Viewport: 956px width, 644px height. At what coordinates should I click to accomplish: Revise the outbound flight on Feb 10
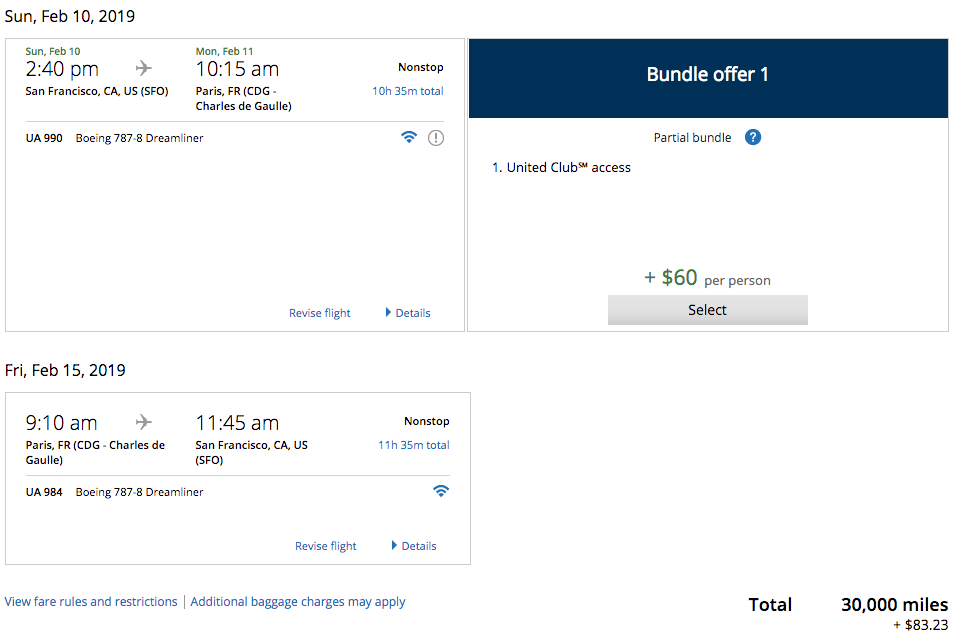320,313
